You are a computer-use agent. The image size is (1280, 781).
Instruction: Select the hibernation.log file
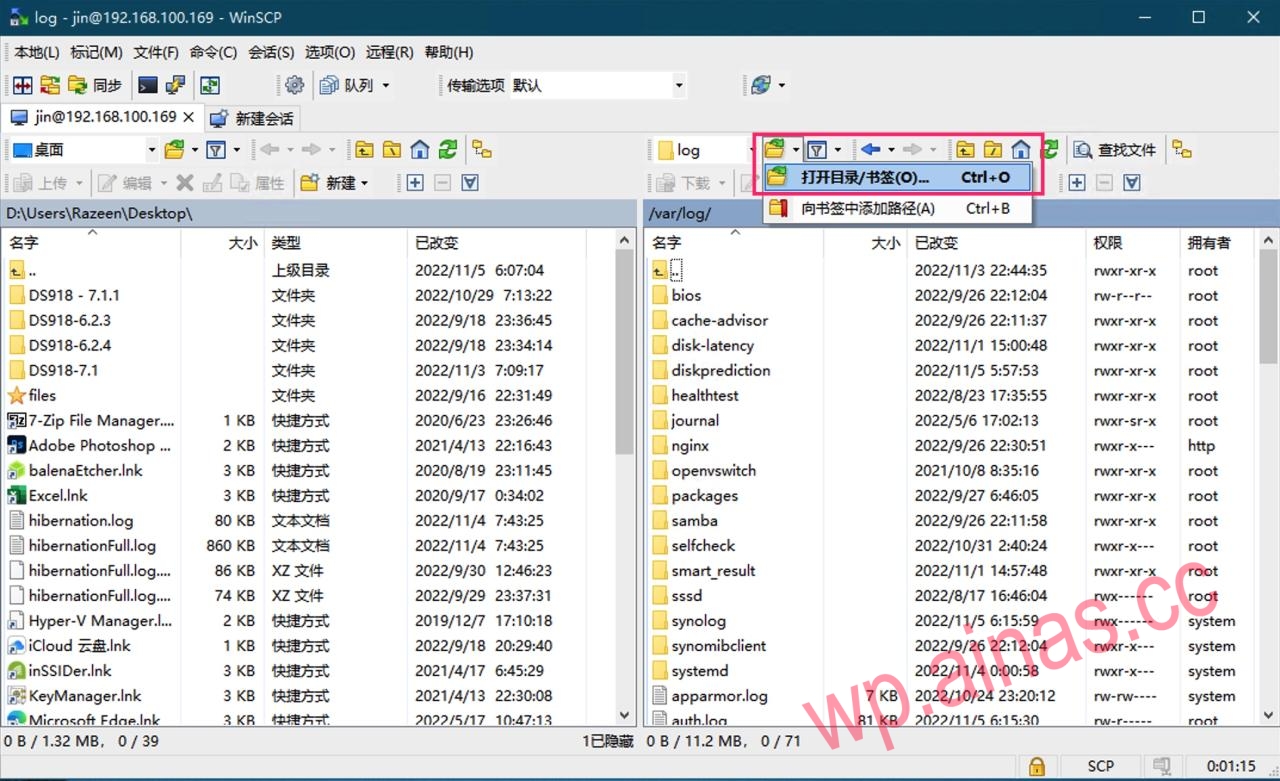coord(80,520)
